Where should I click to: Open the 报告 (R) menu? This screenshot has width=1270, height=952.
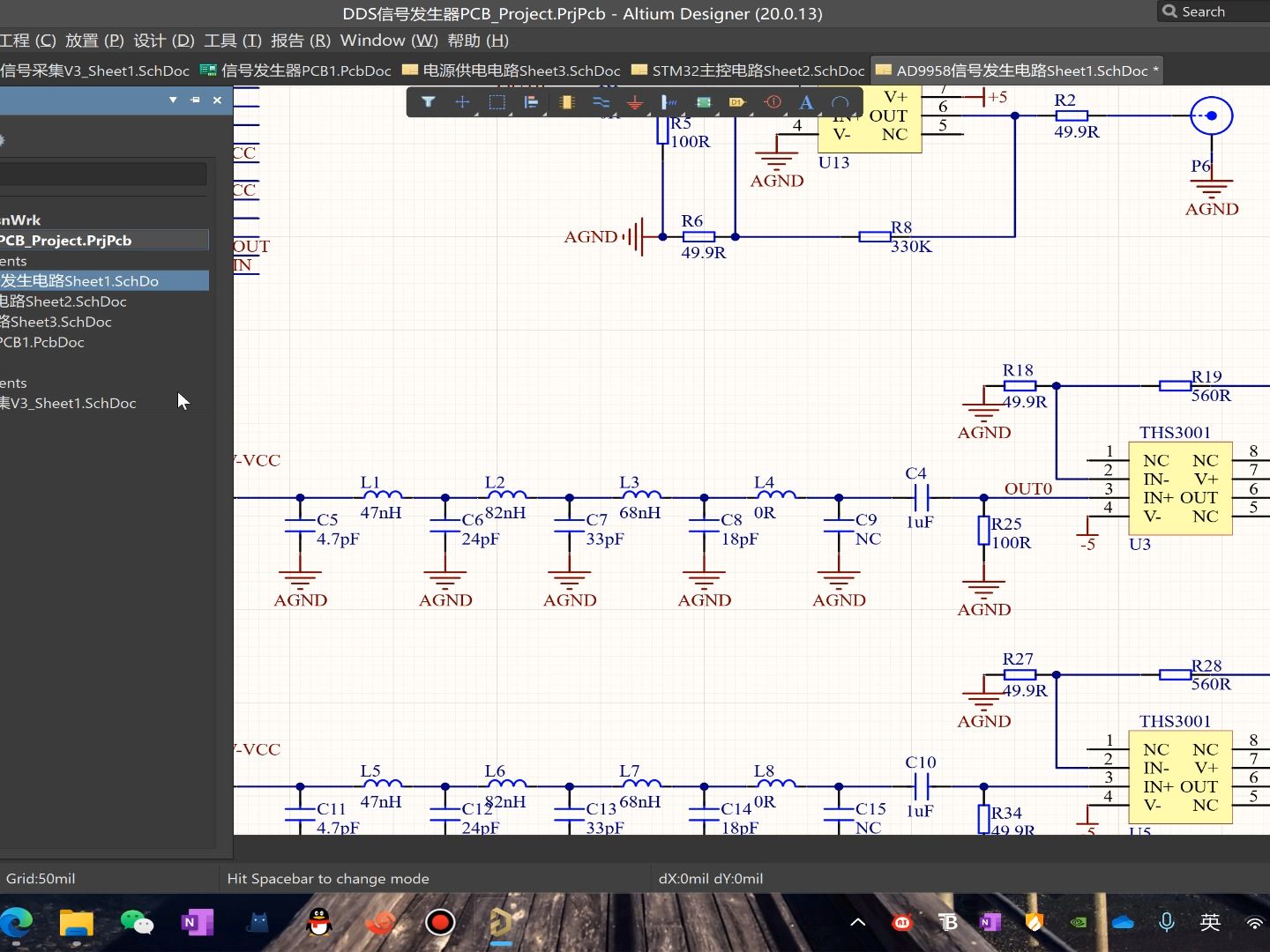click(301, 41)
